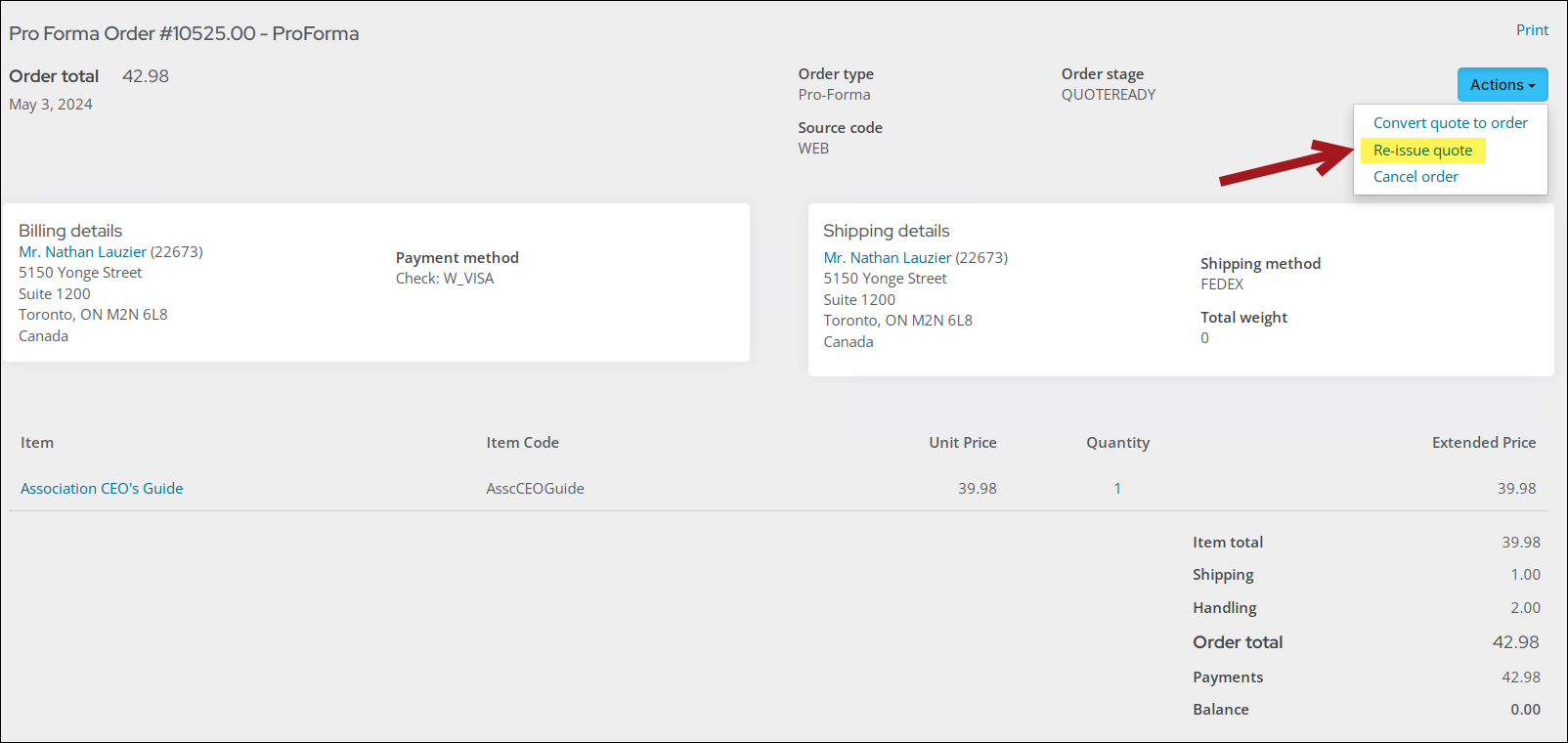Click the FEDEX shipping method value
The image size is (1568, 743).
pyautogui.click(x=1222, y=284)
